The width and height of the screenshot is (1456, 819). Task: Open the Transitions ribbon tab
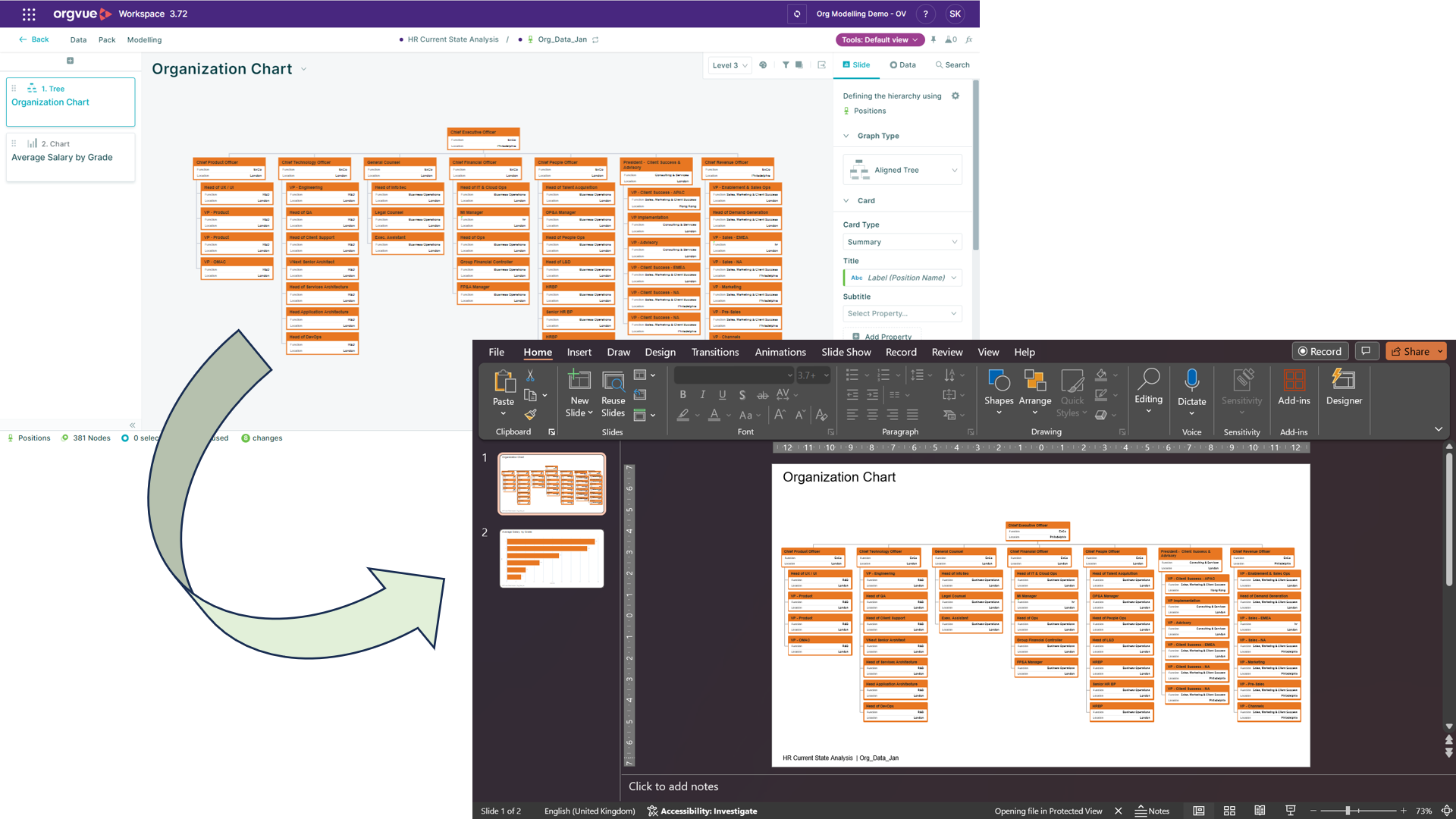714,352
